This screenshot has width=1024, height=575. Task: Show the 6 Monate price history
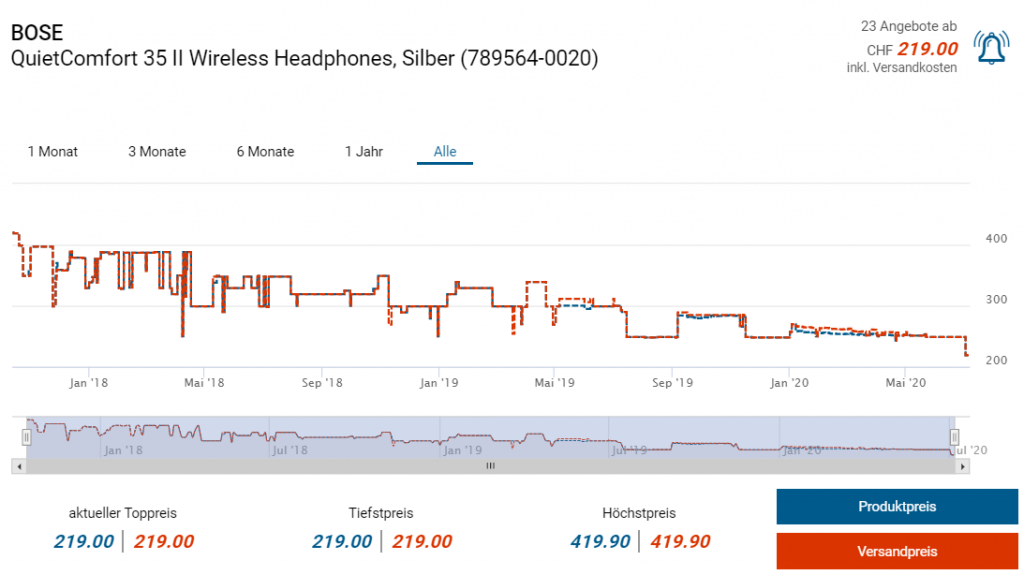[265, 152]
